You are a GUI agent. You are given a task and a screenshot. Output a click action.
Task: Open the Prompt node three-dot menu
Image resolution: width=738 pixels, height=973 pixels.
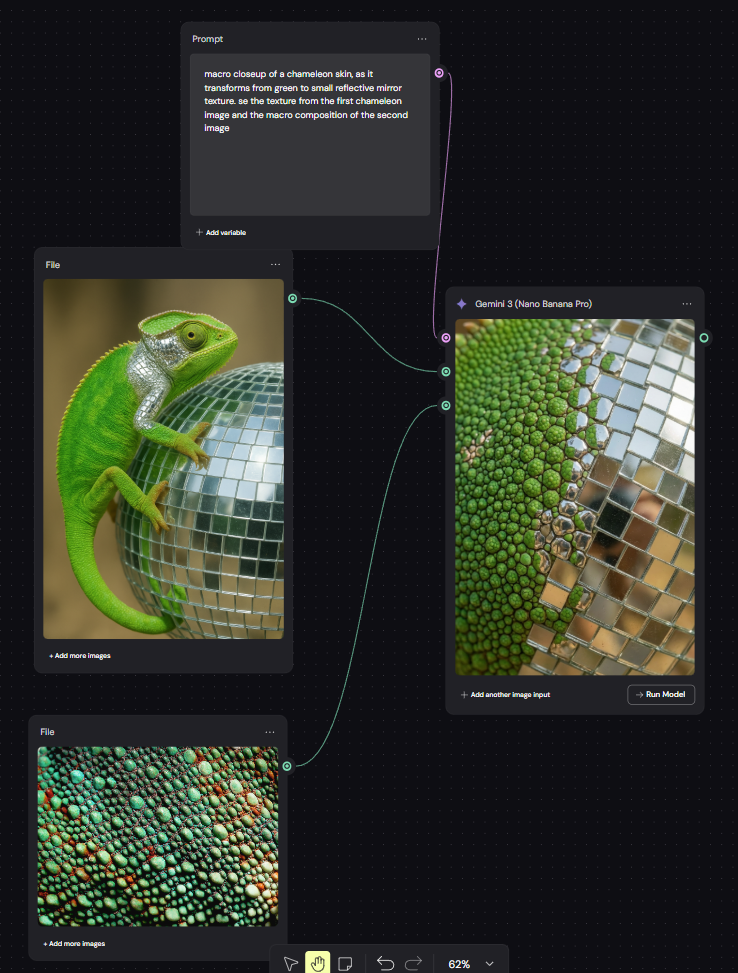pos(422,38)
